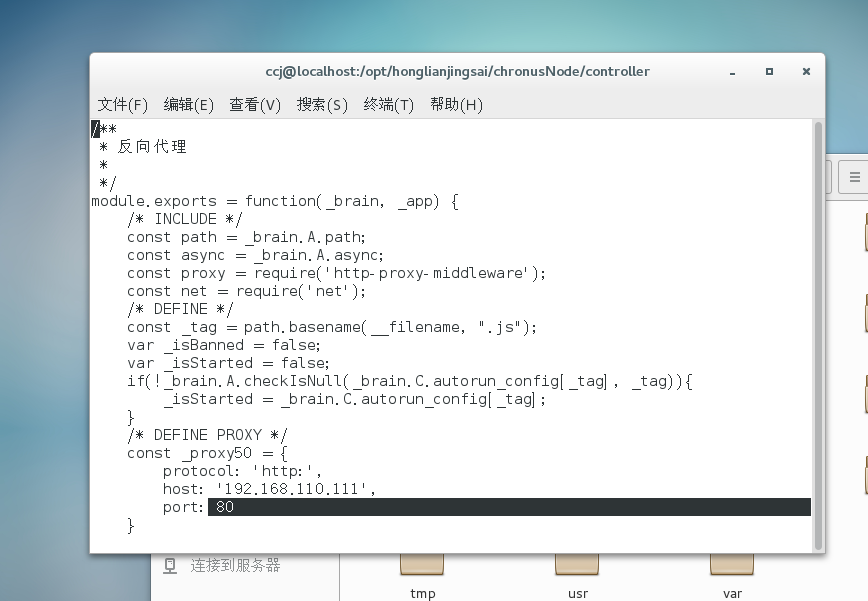The image size is (868, 601).
Task: Click the terminal window title bar
Action: pos(457,72)
